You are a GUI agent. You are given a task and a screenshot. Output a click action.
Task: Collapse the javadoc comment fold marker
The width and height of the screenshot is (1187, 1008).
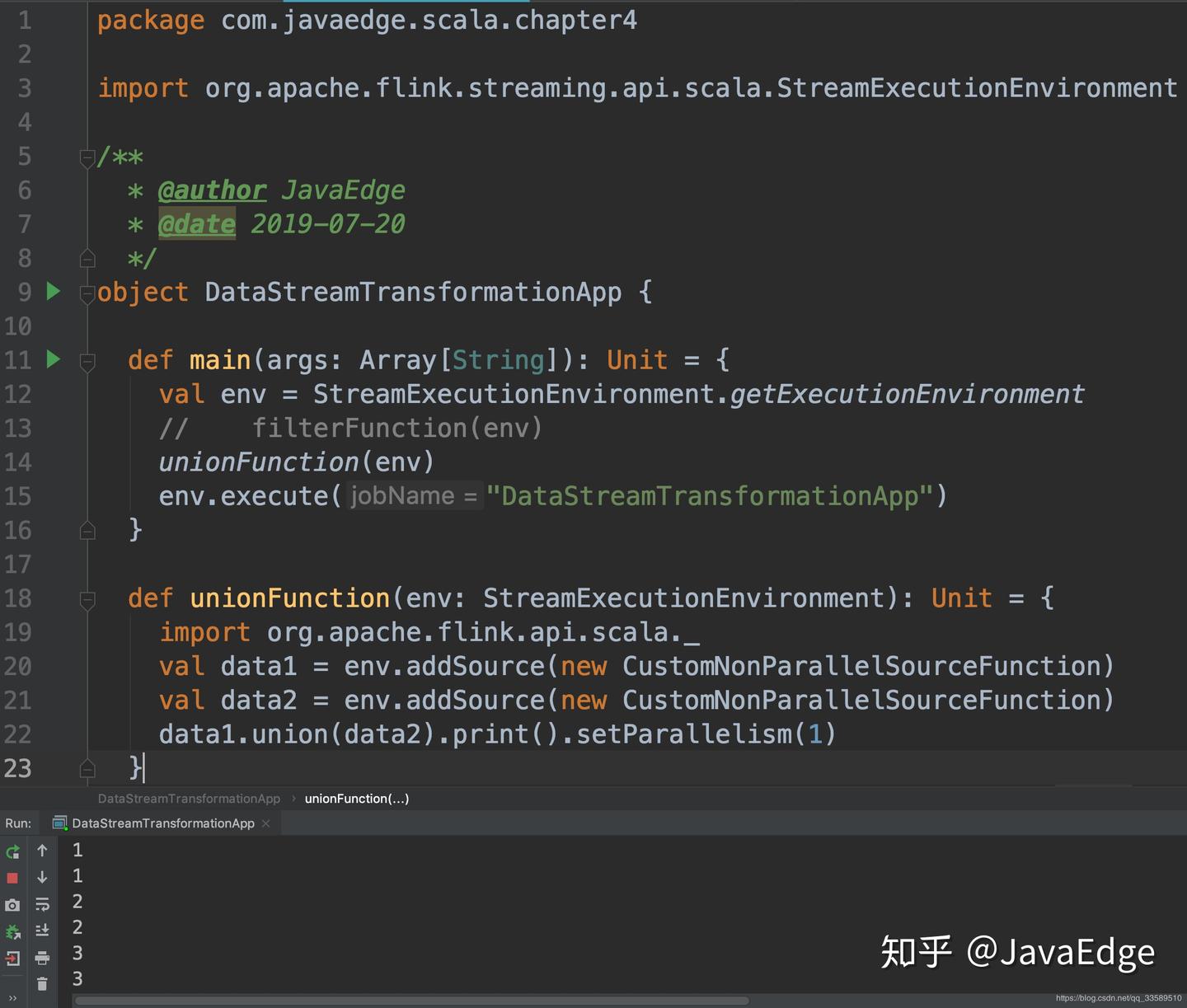coord(87,157)
